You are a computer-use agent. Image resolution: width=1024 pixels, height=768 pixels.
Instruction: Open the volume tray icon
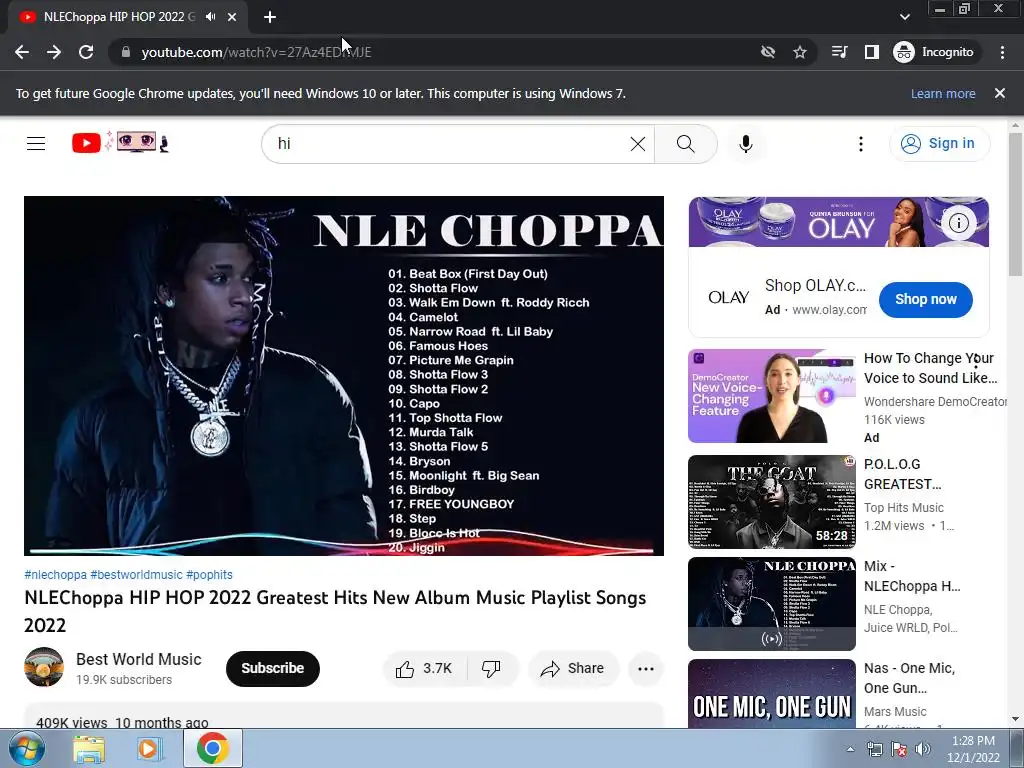pos(922,750)
